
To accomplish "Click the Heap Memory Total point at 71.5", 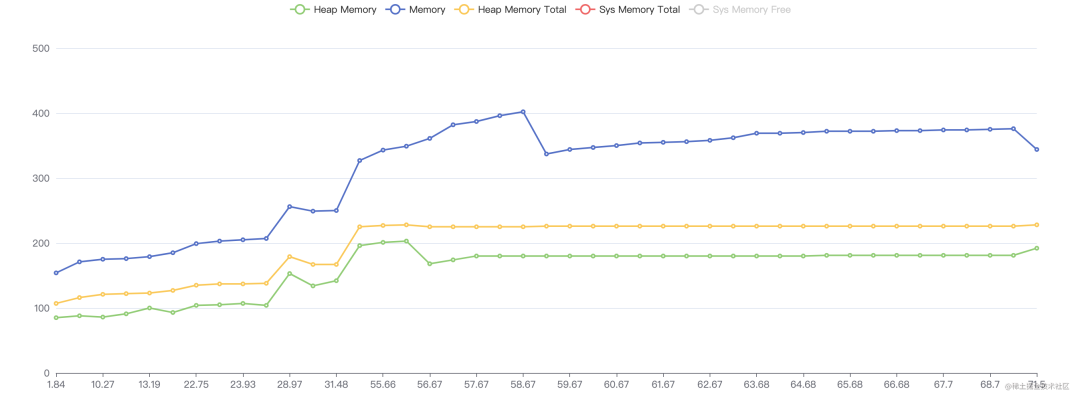I will pos(1037,225).
